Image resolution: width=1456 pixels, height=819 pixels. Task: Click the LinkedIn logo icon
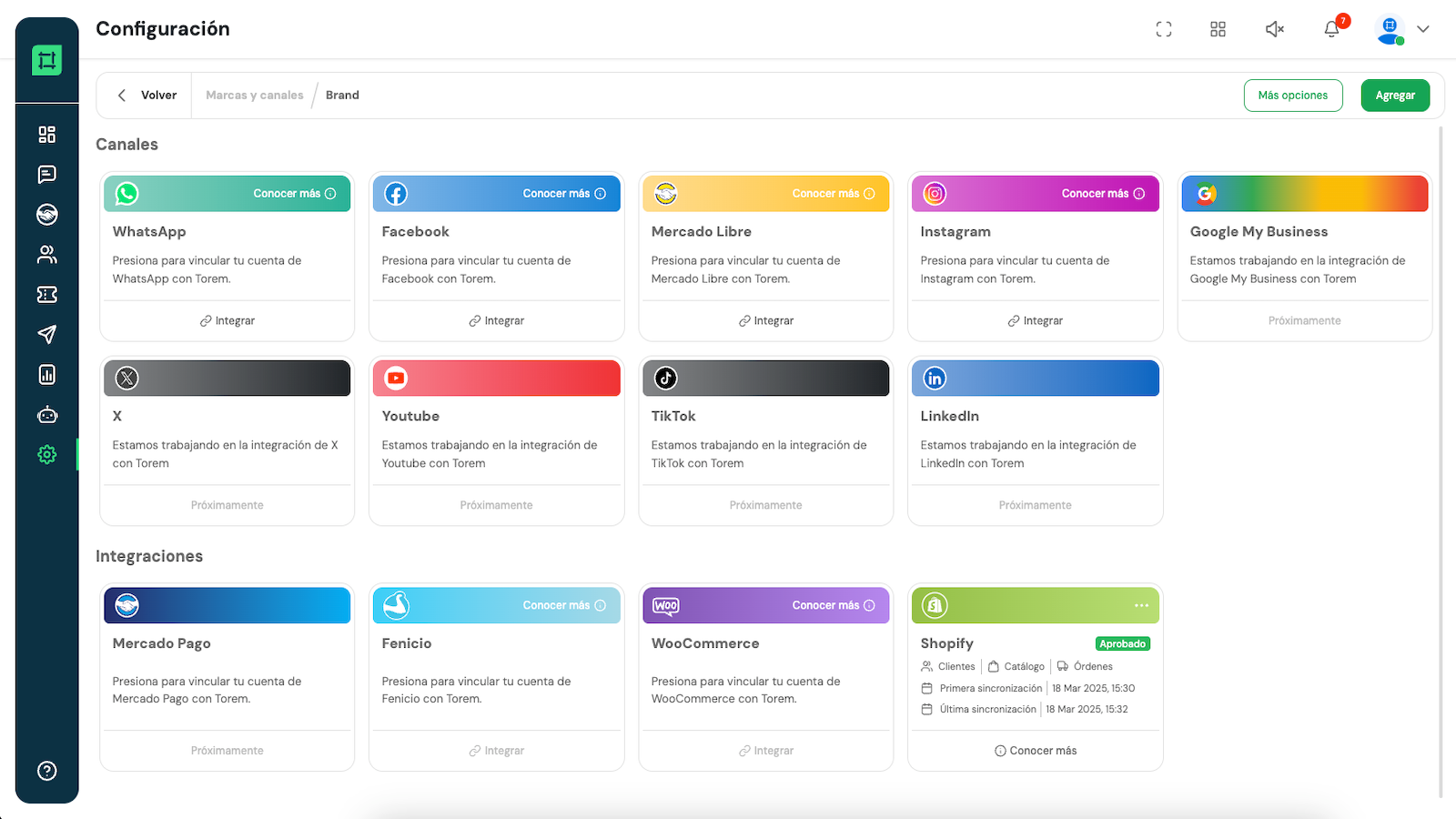[935, 379]
